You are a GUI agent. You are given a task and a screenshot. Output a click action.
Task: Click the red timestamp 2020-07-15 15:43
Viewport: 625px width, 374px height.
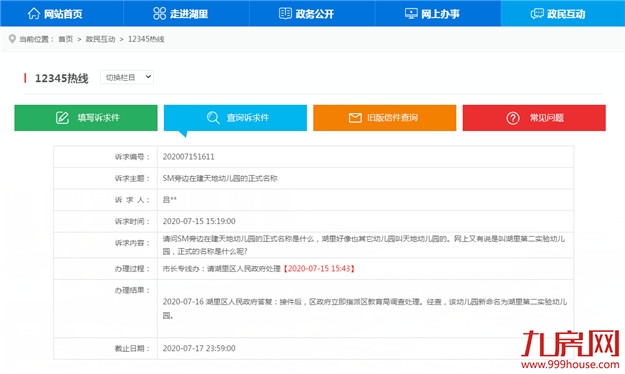click(x=319, y=268)
